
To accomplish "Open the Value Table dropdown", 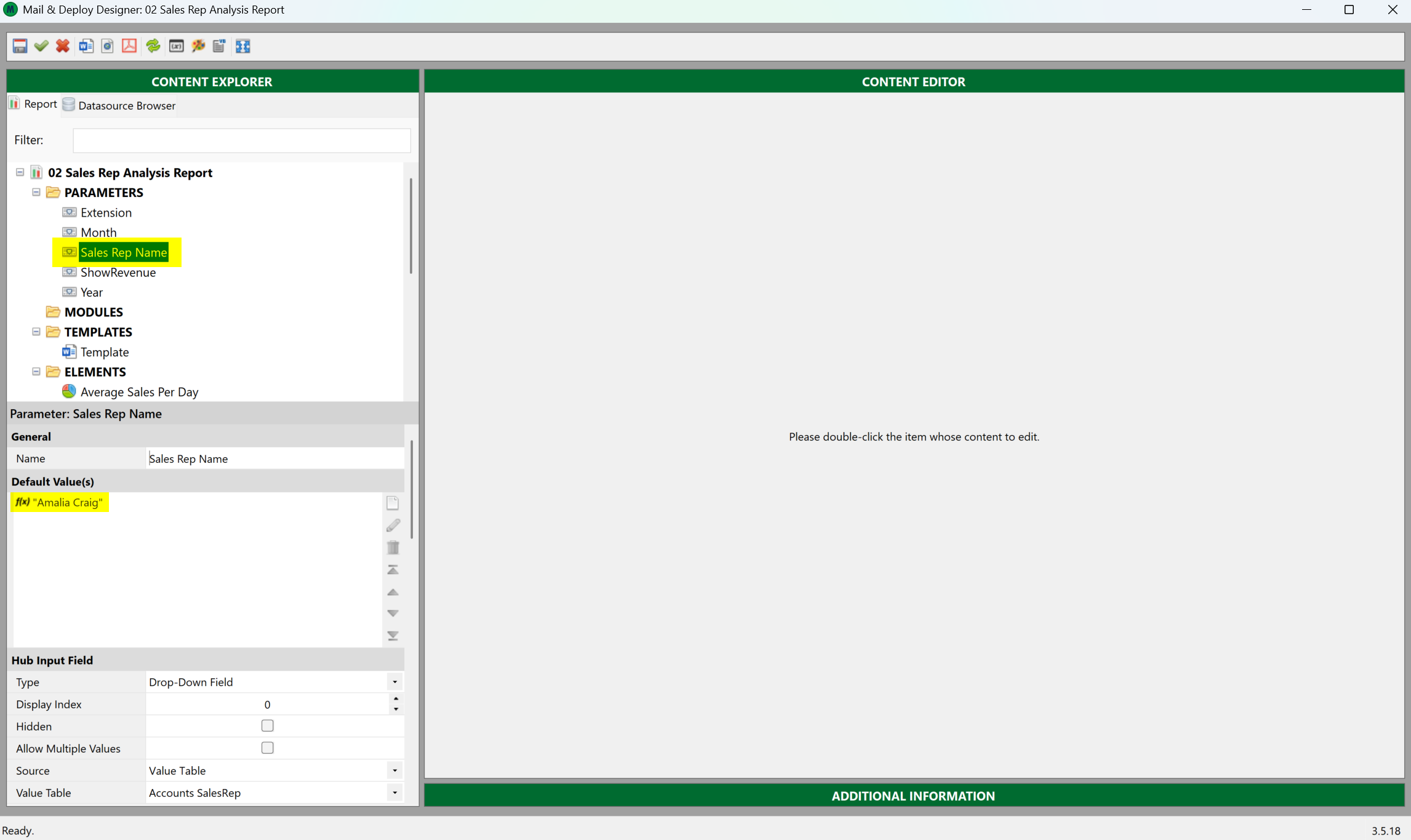I will [394, 793].
